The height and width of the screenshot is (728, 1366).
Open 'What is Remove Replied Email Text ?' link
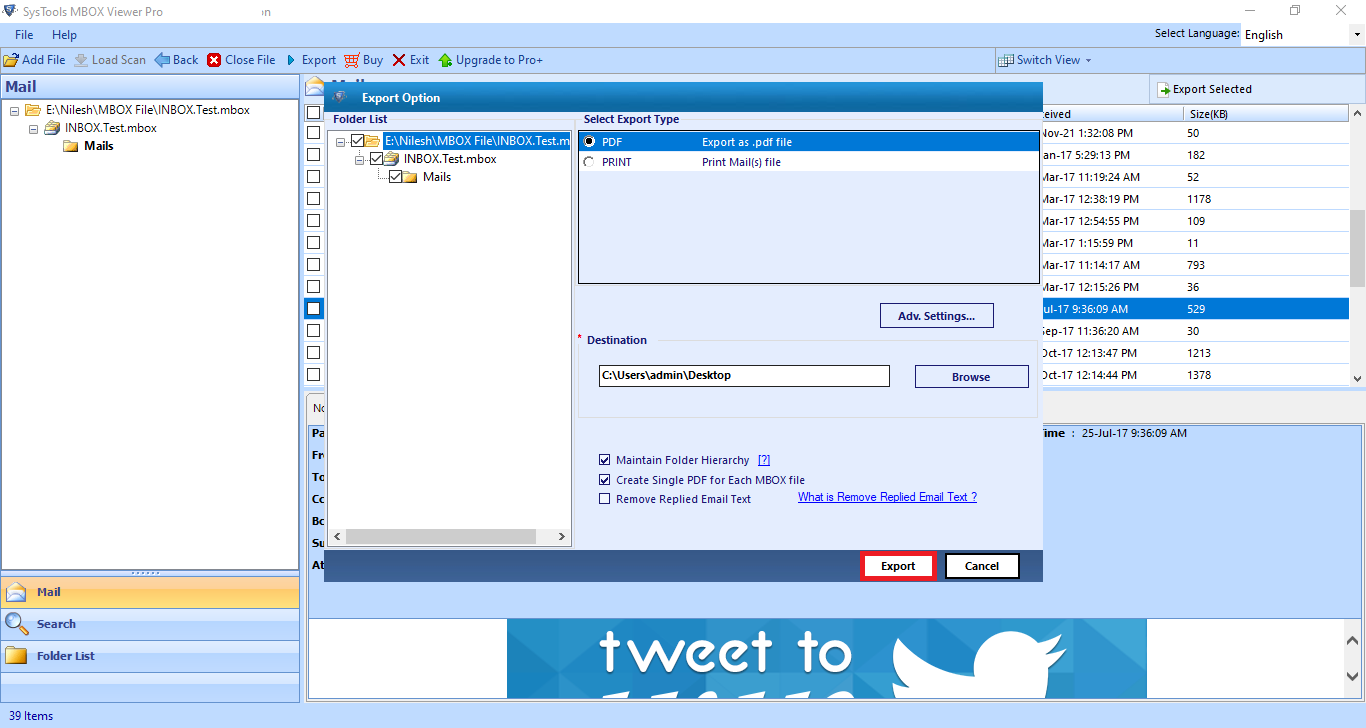coord(887,497)
